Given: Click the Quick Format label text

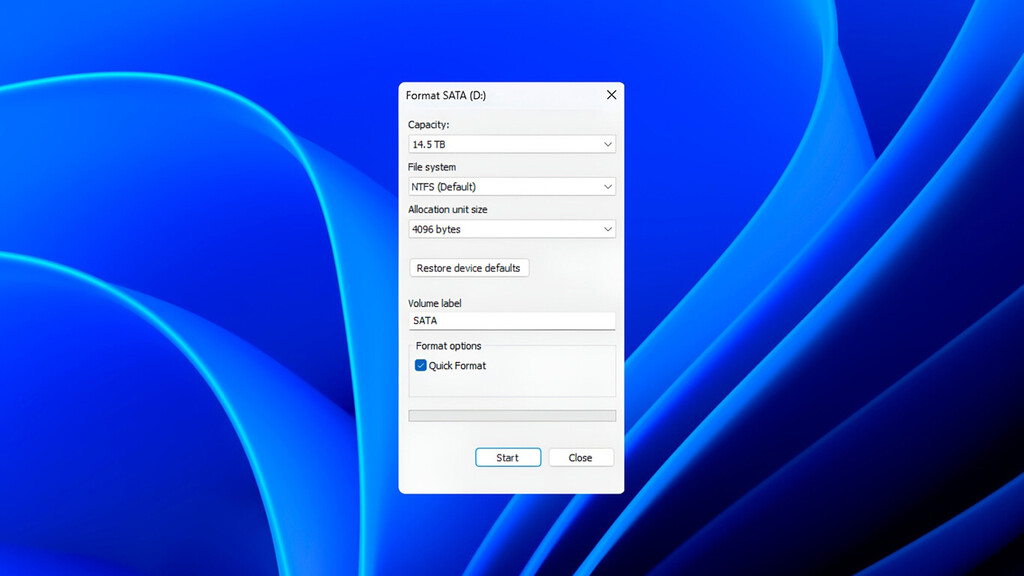Looking at the screenshot, I should (x=457, y=366).
